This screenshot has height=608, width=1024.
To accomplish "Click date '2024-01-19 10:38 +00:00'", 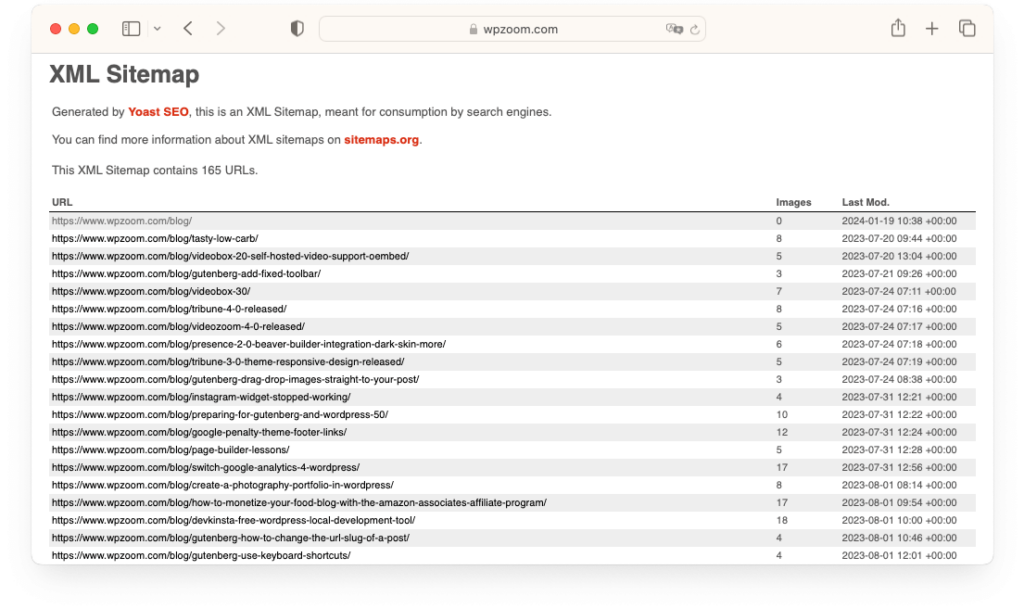I will point(899,221).
